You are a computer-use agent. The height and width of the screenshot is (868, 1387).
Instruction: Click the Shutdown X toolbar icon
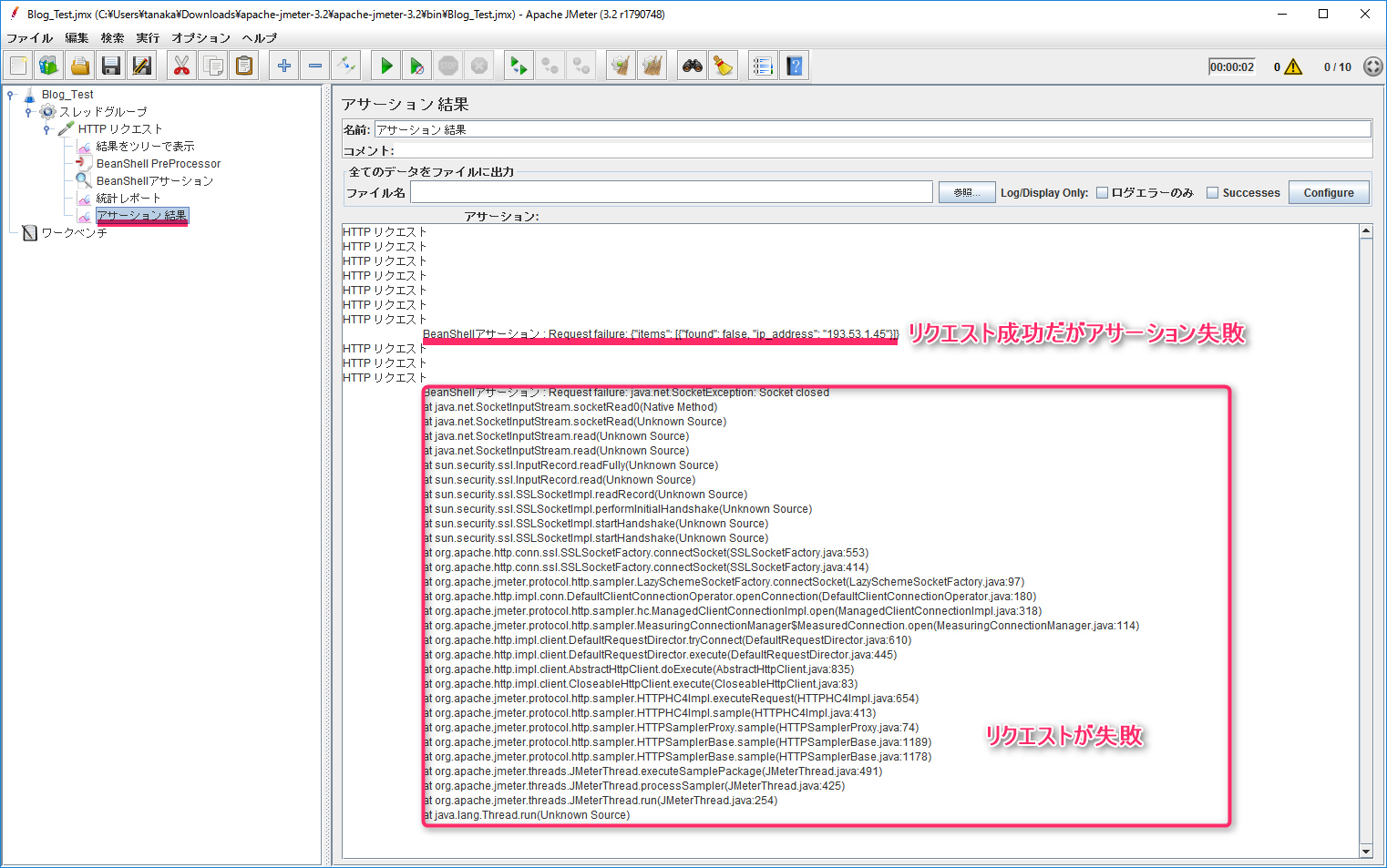coord(479,66)
